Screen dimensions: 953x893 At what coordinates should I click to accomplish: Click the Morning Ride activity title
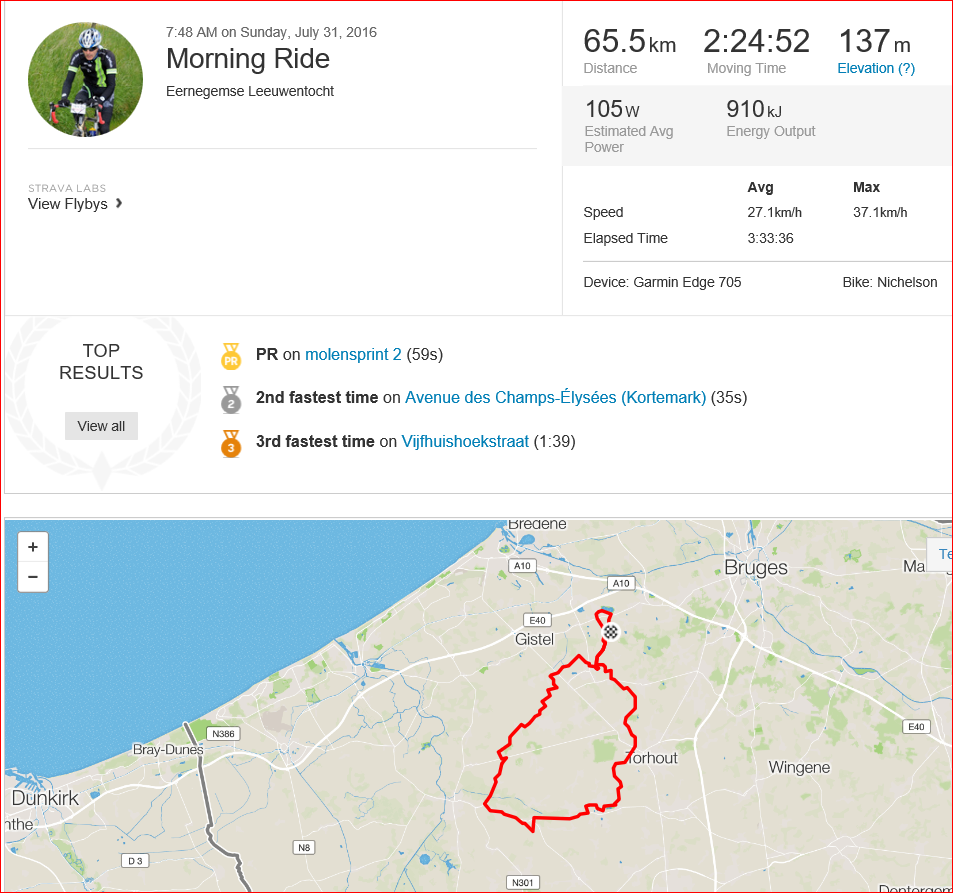[x=248, y=59]
